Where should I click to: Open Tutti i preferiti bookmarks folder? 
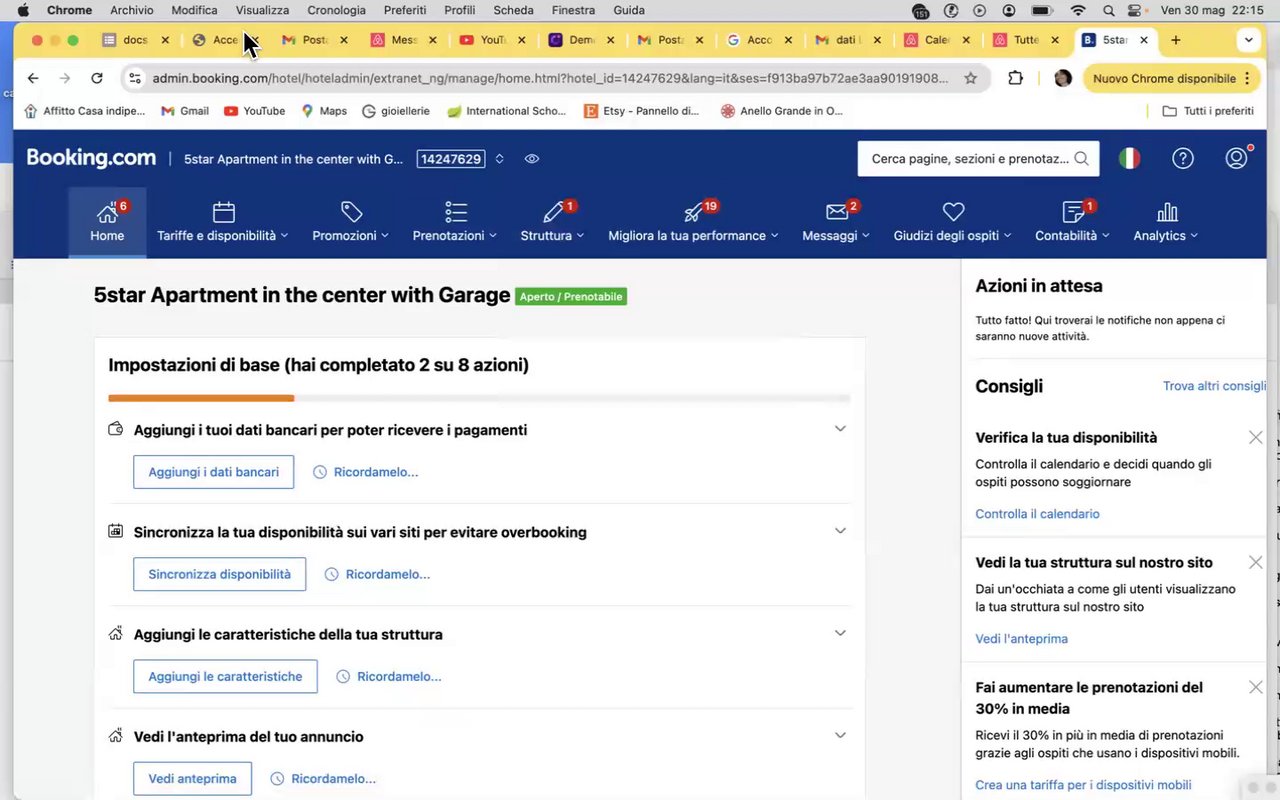click(1208, 111)
